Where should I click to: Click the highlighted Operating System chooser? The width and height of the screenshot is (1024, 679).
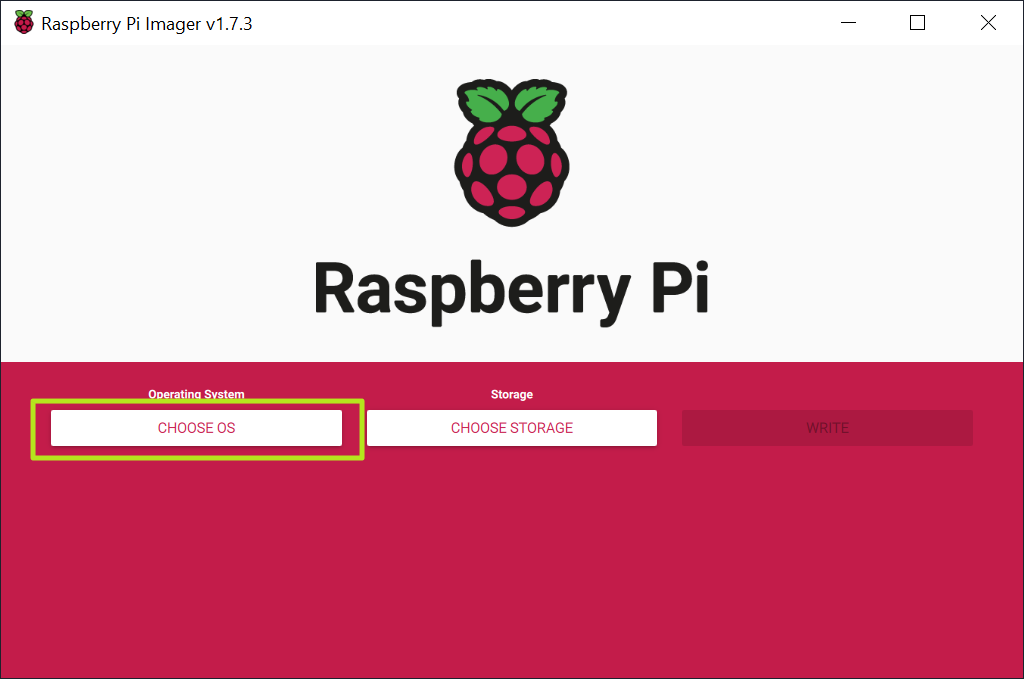196,427
